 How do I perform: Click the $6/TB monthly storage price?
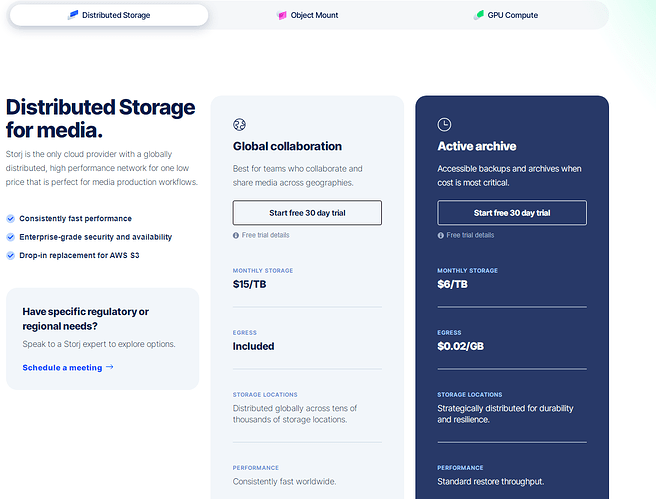tap(452, 284)
